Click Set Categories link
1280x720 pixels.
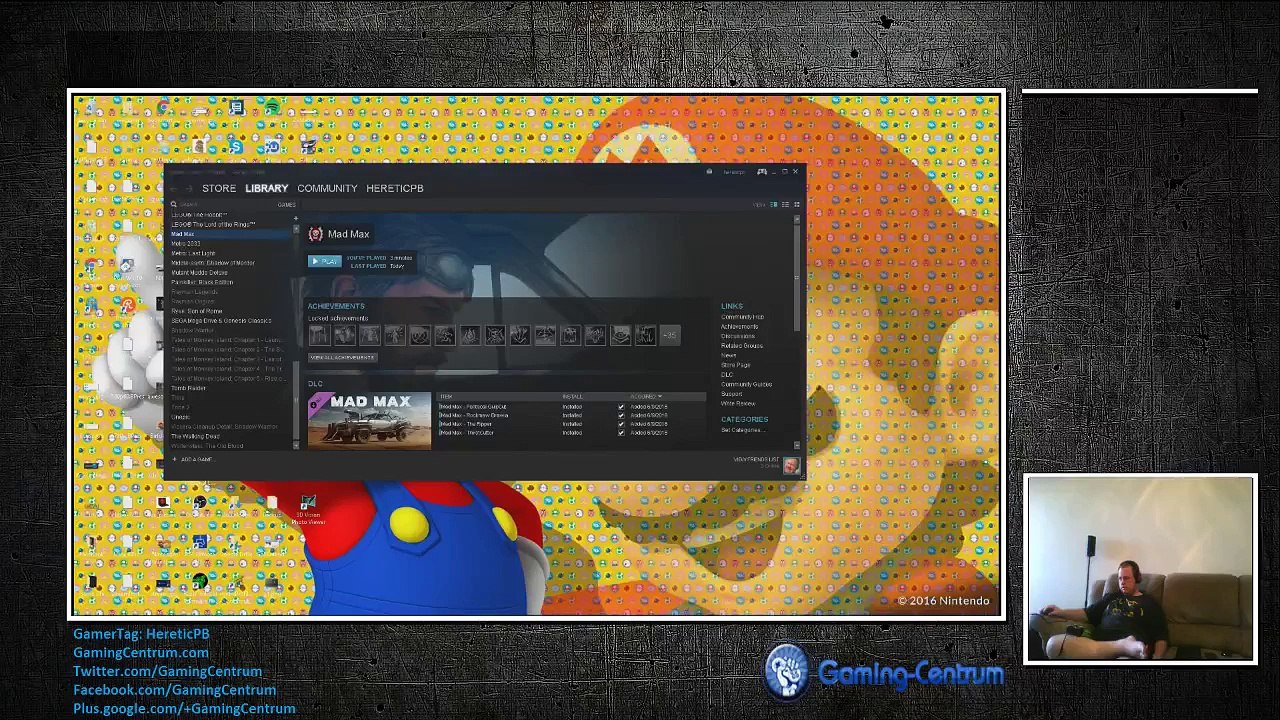click(741, 430)
